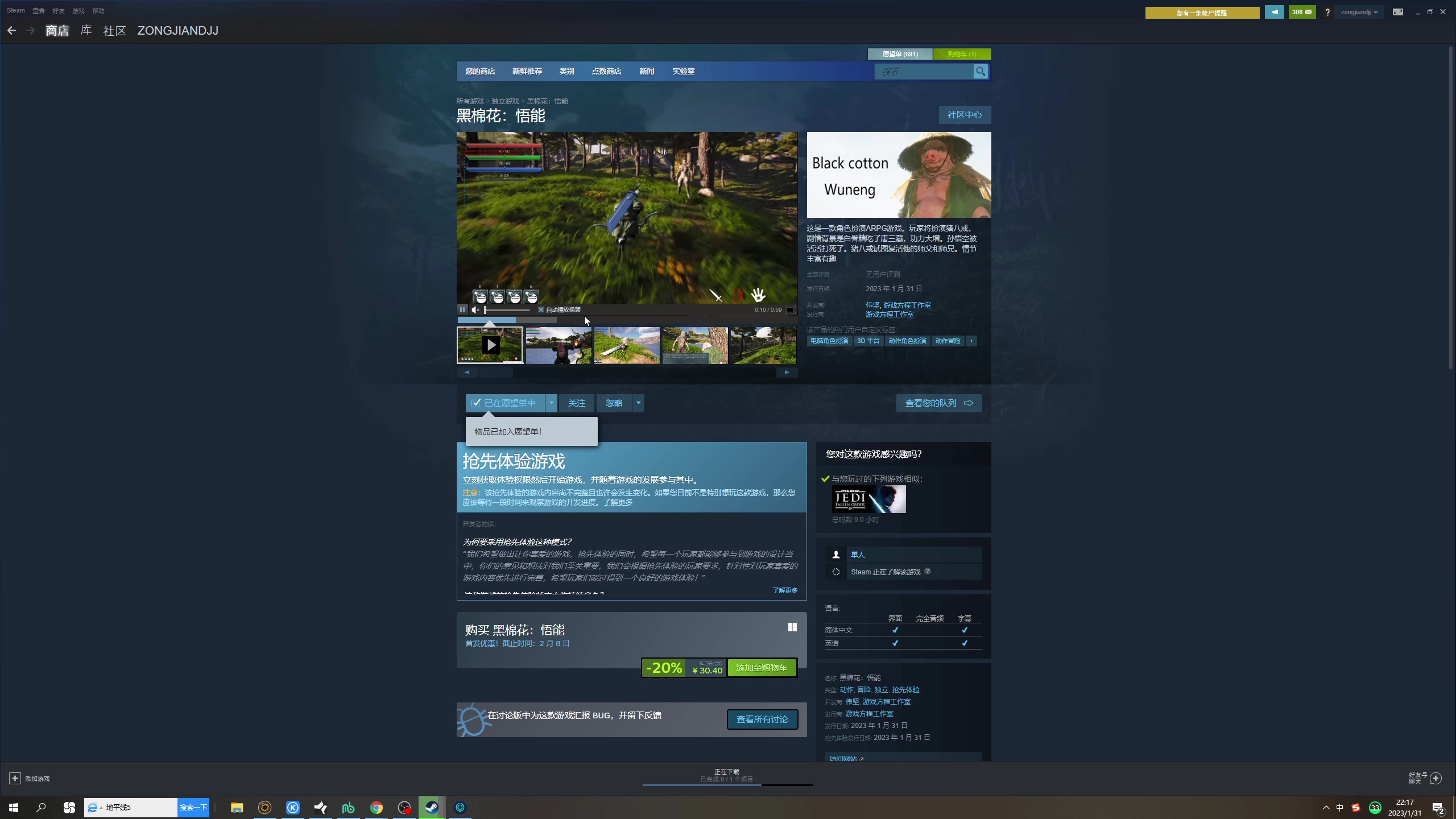Open the Windows Start menu

[14, 808]
